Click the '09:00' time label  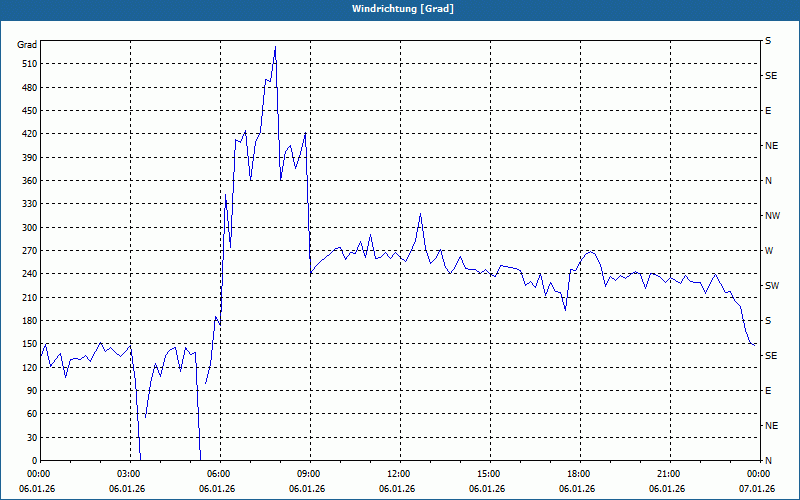[x=311, y=474]
